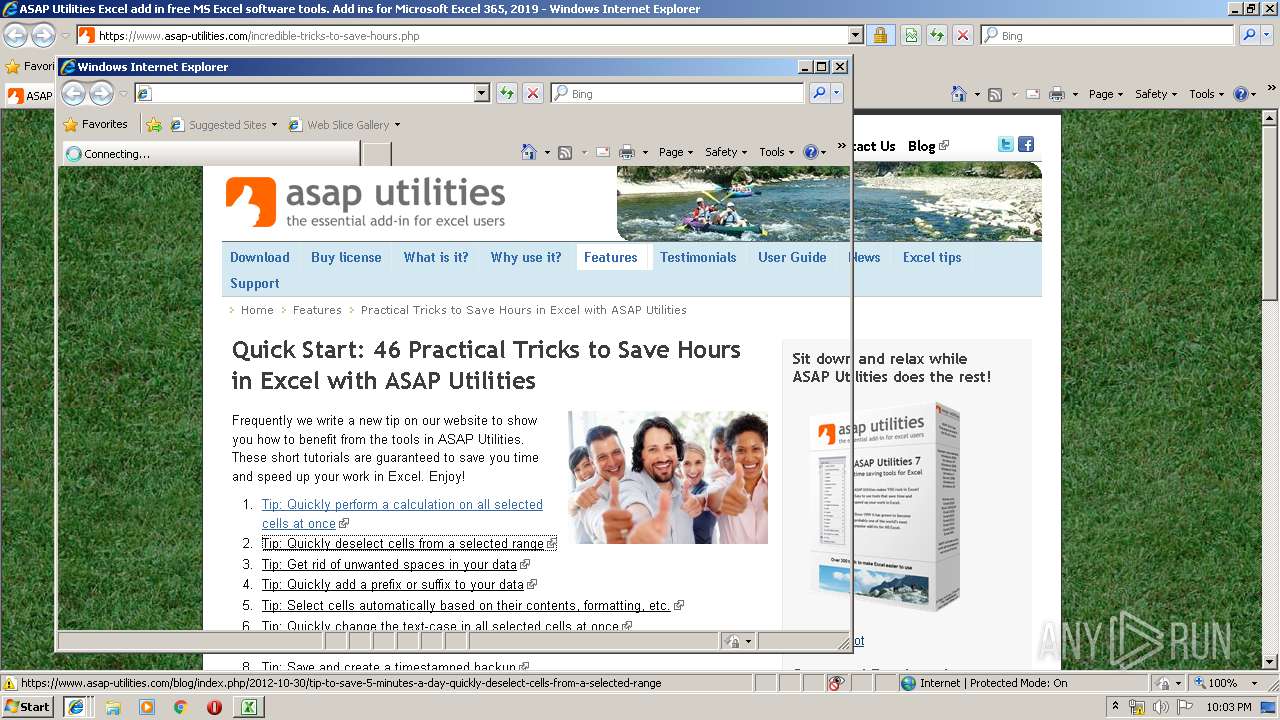This screenshot has width=1280, height=720.
Task: Open Support tab
Action: point(255,283)
